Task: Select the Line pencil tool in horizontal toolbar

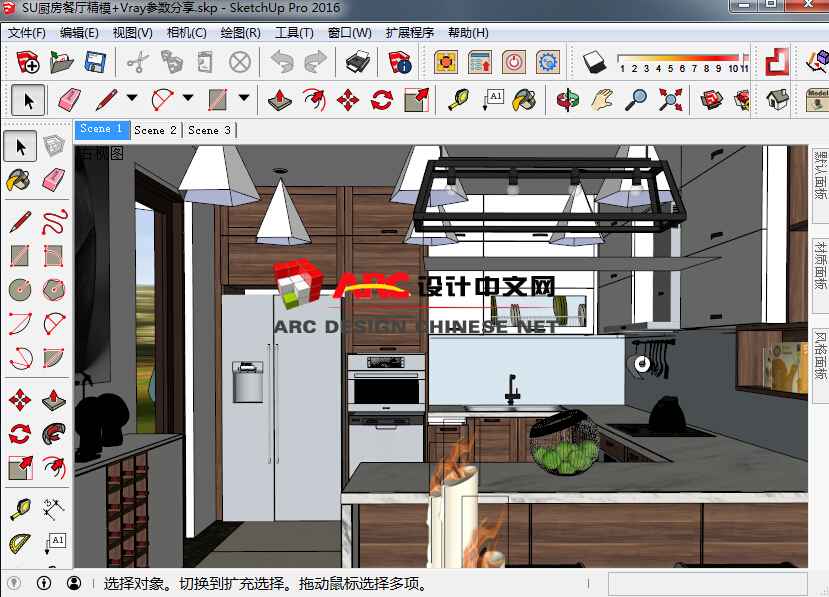Action: tap(107, 99)
